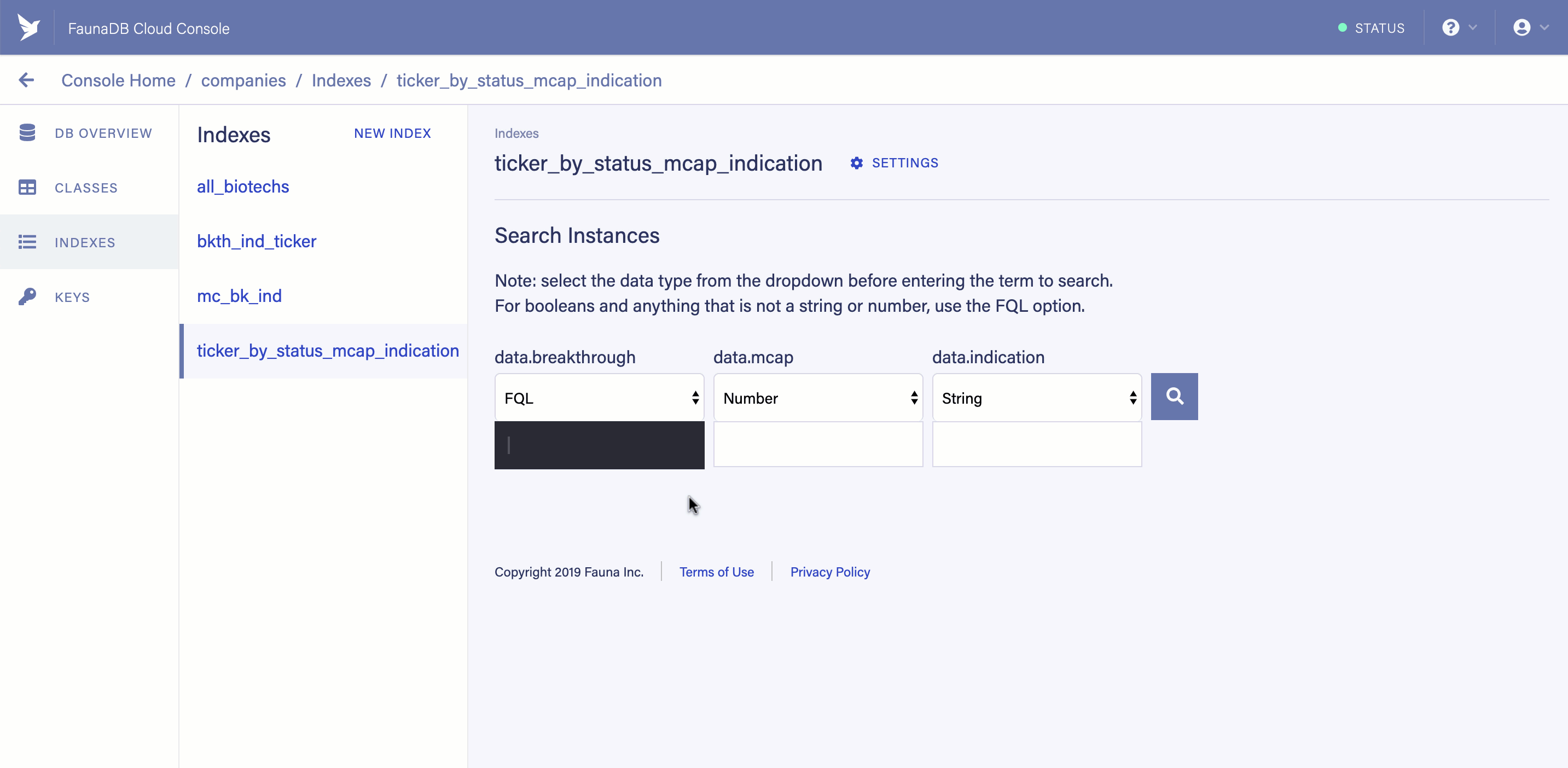1568x768 pixels.
Task: Click the Indexes panel heading
Action: (234, 135)
